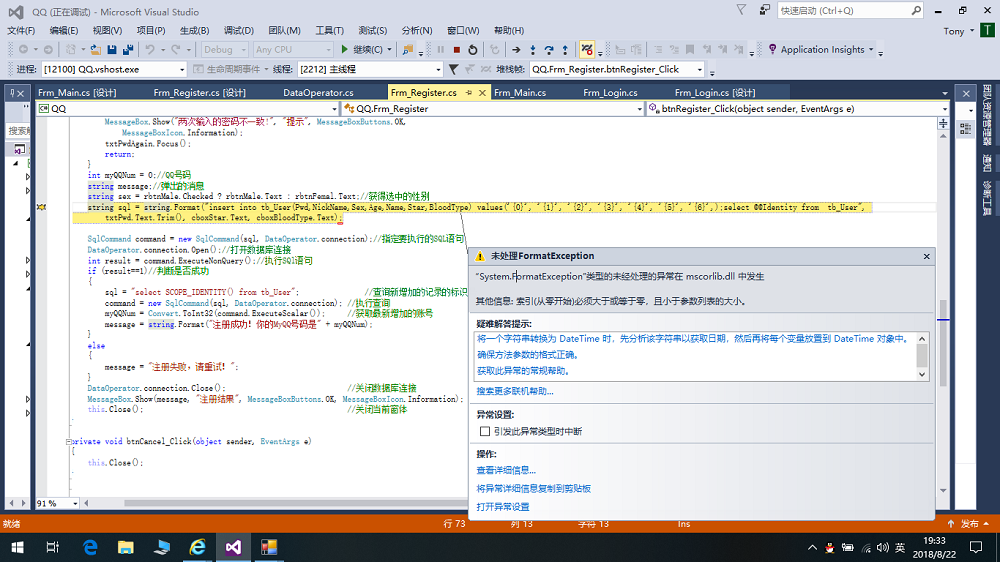Click the notifications funnel icon in title bar
Viewport: 1000px width, 562px height.
pos(741,10)
